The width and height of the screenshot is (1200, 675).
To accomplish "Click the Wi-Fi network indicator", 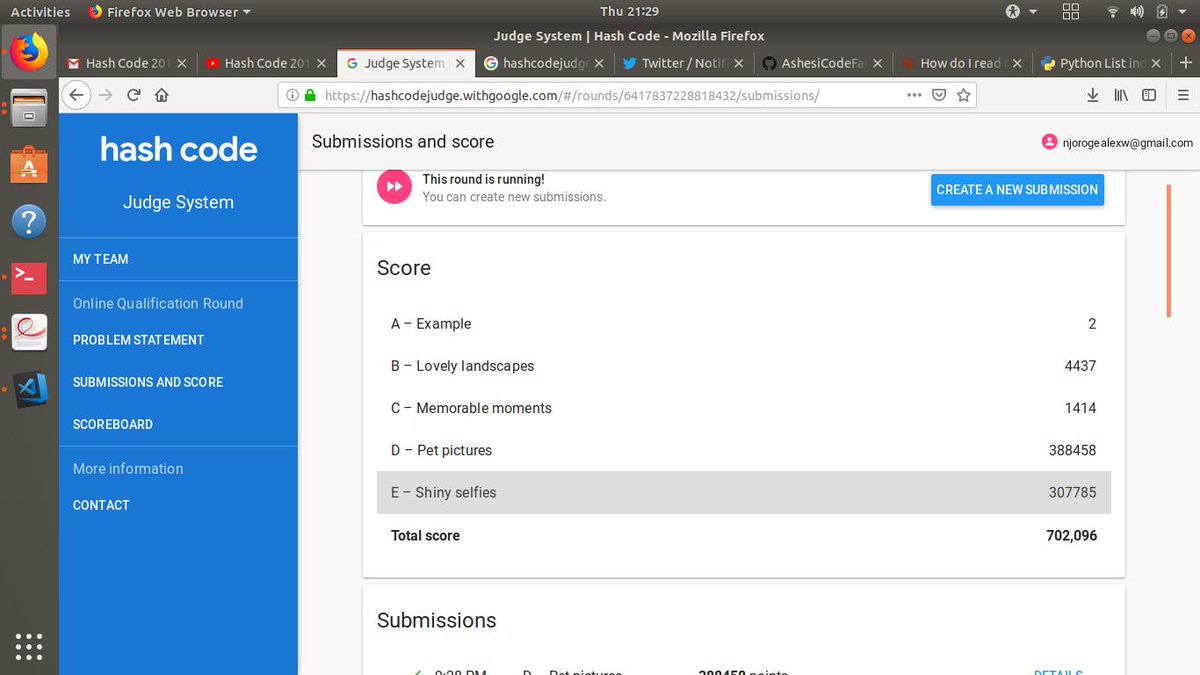I will pyautogui.click(x=1113, y=12).
